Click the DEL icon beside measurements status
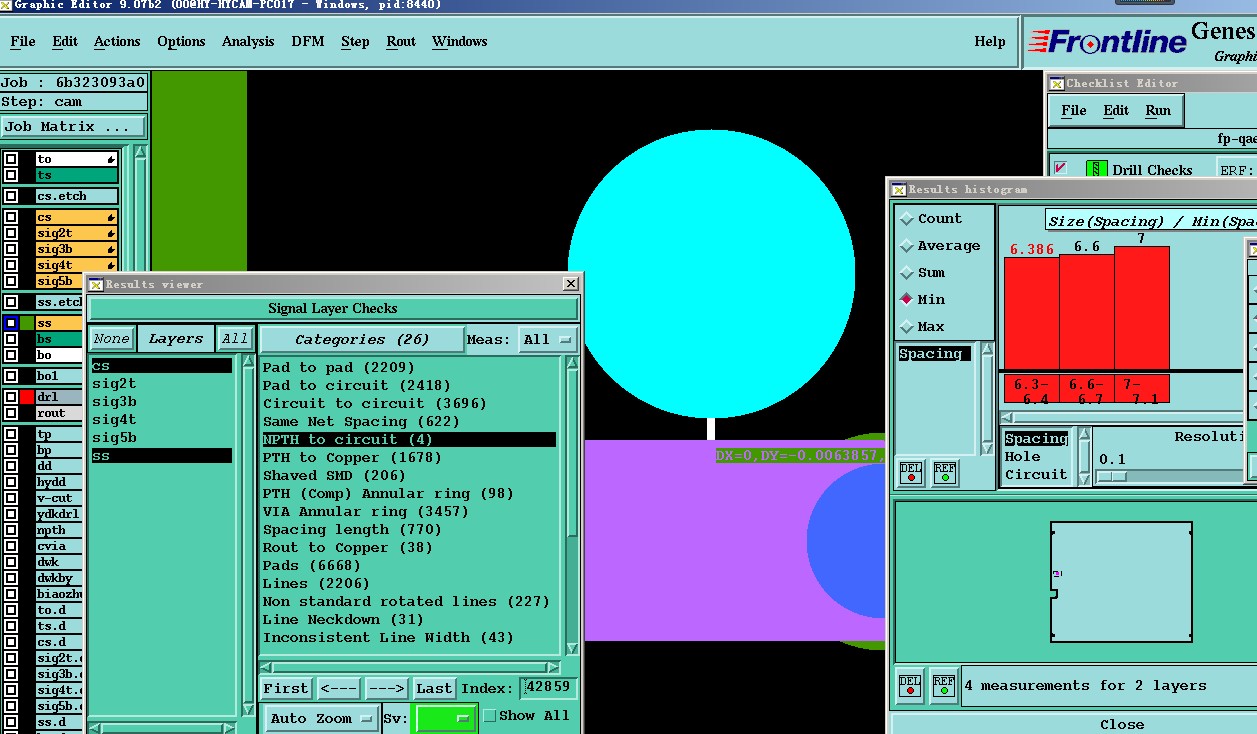The width and height of the screenshot is (1257, 734). 910,685
